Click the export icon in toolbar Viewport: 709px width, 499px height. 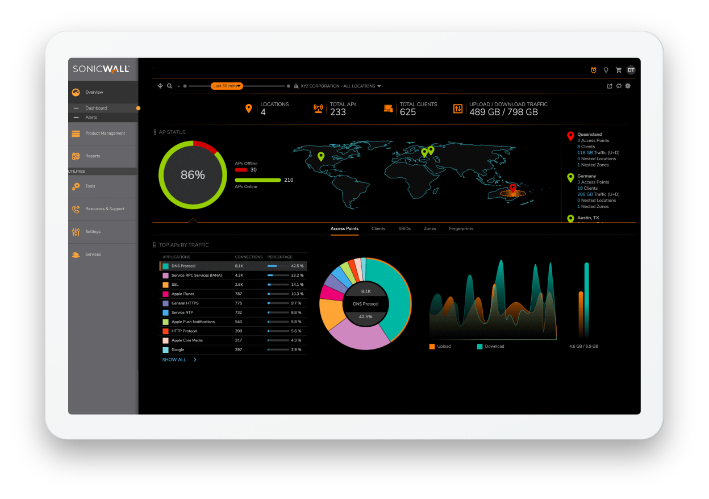tap(610, 86)
